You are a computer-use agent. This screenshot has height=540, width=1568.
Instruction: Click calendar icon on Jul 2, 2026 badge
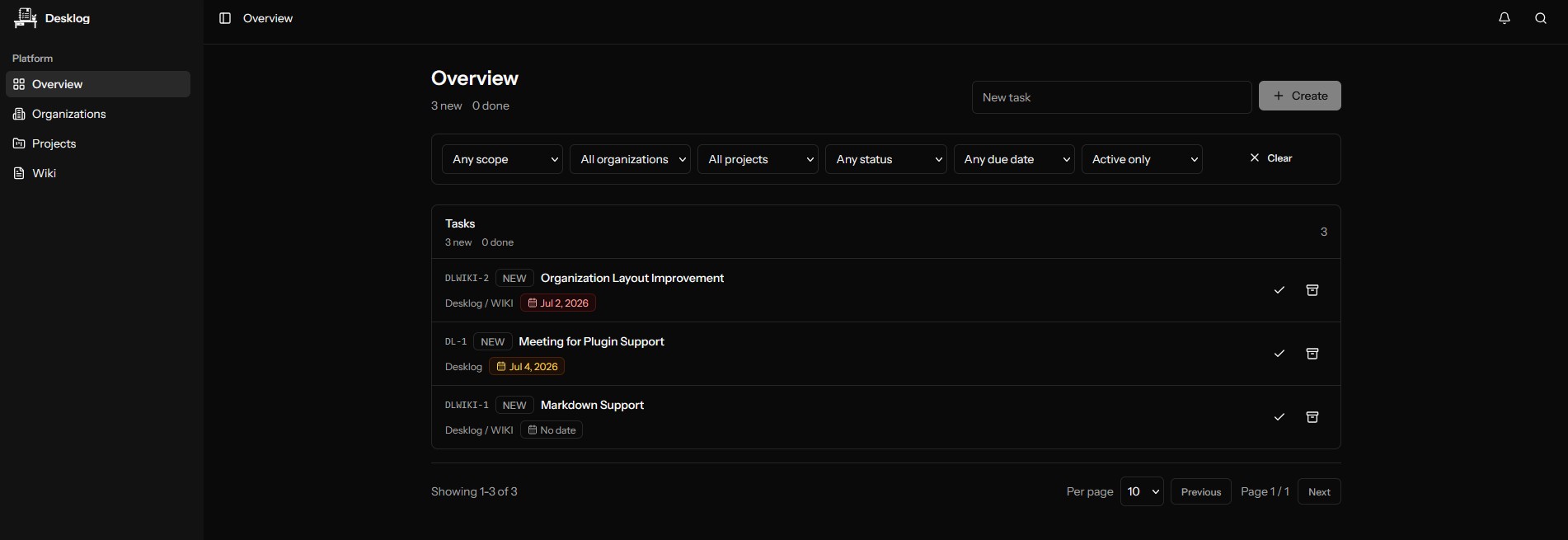[x=533, y=303]
